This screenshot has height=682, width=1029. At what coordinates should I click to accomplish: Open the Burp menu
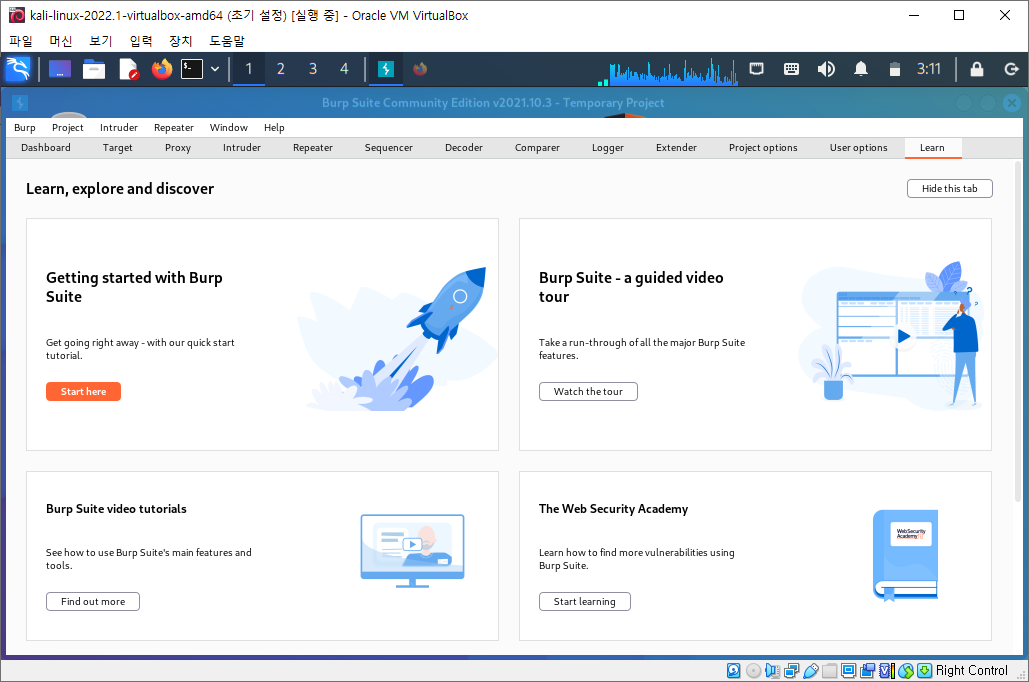[25, 127]
